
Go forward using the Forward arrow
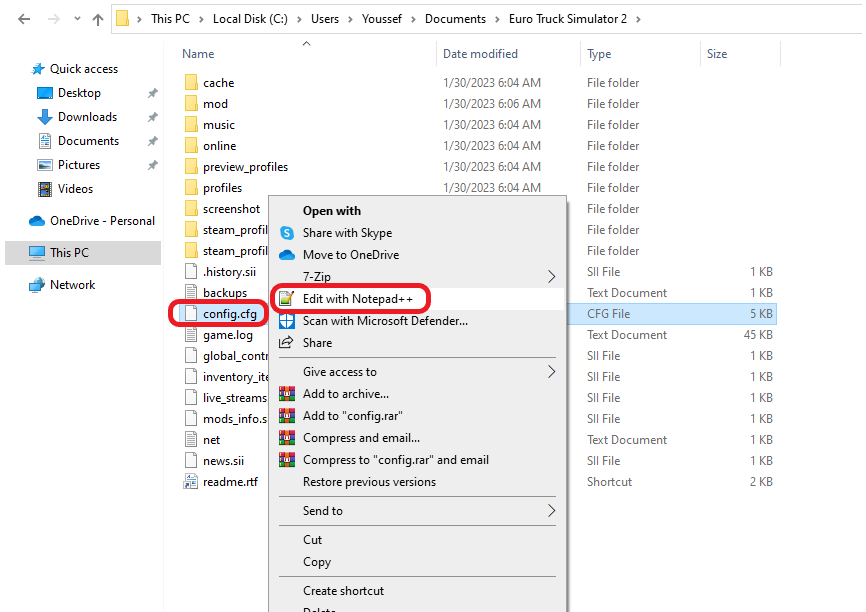pyautogui.click(x=54, y=19)
